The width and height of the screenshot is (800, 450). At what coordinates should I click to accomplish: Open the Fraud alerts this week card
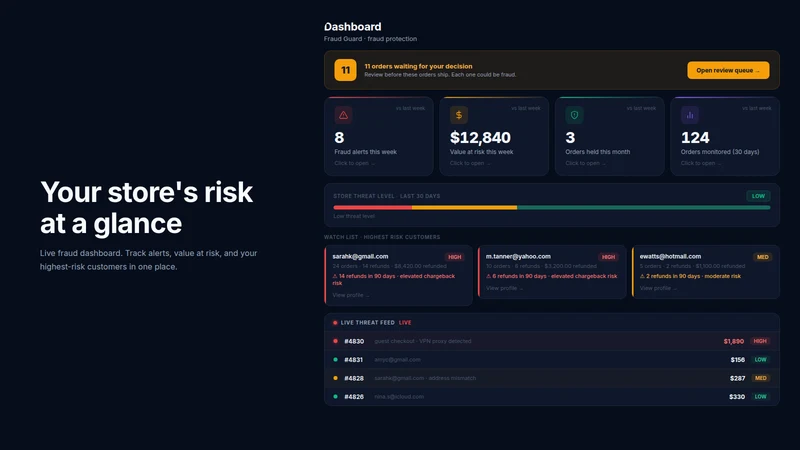tap(379, 136)
